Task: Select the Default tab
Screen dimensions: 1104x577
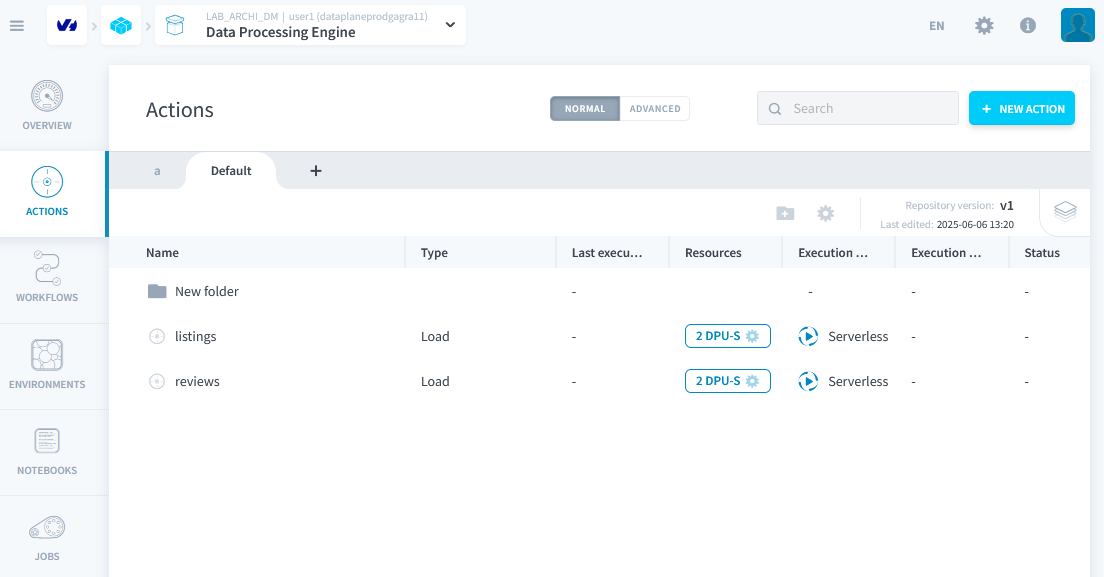Action: point(230,170)
